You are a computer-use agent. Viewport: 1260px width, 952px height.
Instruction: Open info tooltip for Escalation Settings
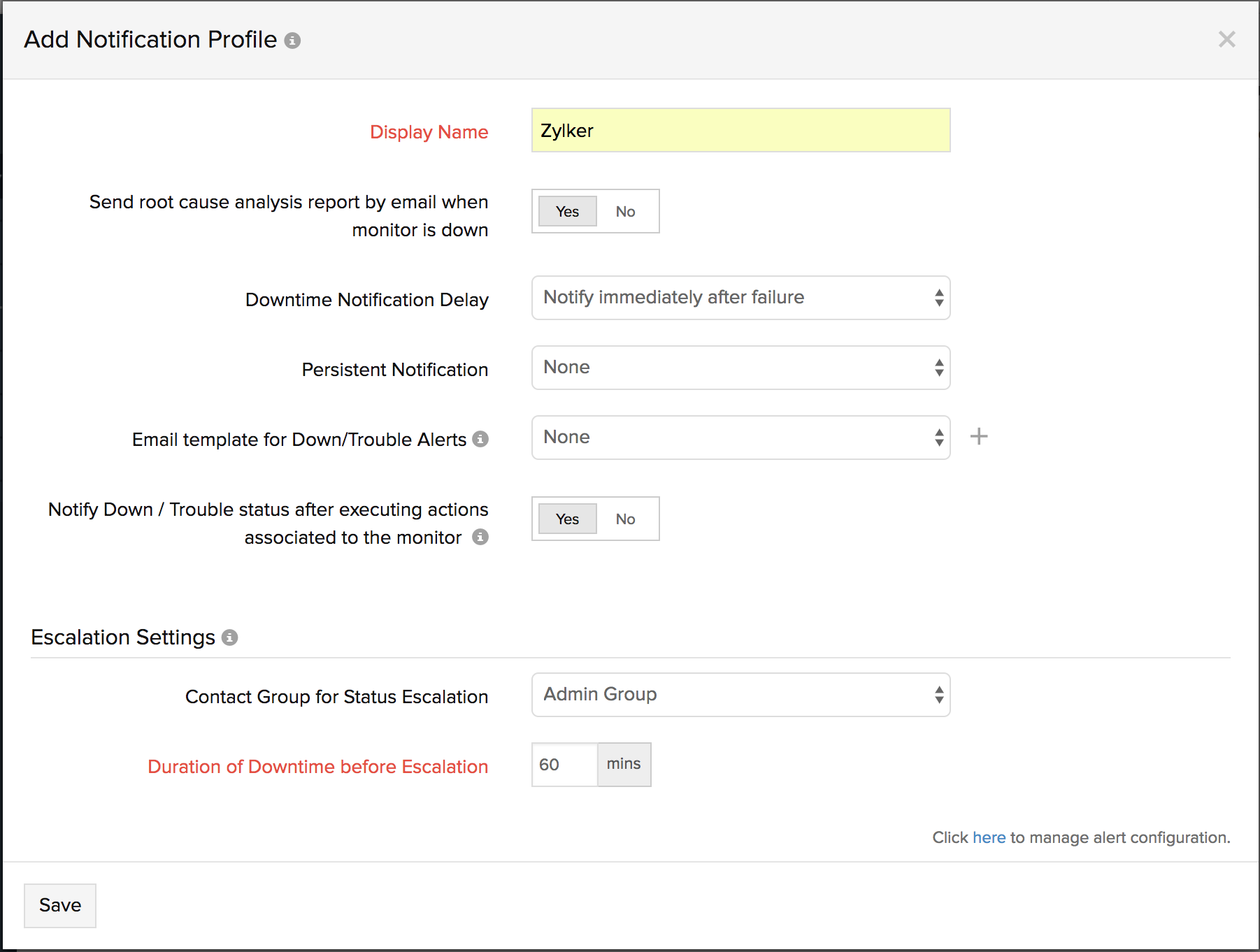[x=230, y=637]
